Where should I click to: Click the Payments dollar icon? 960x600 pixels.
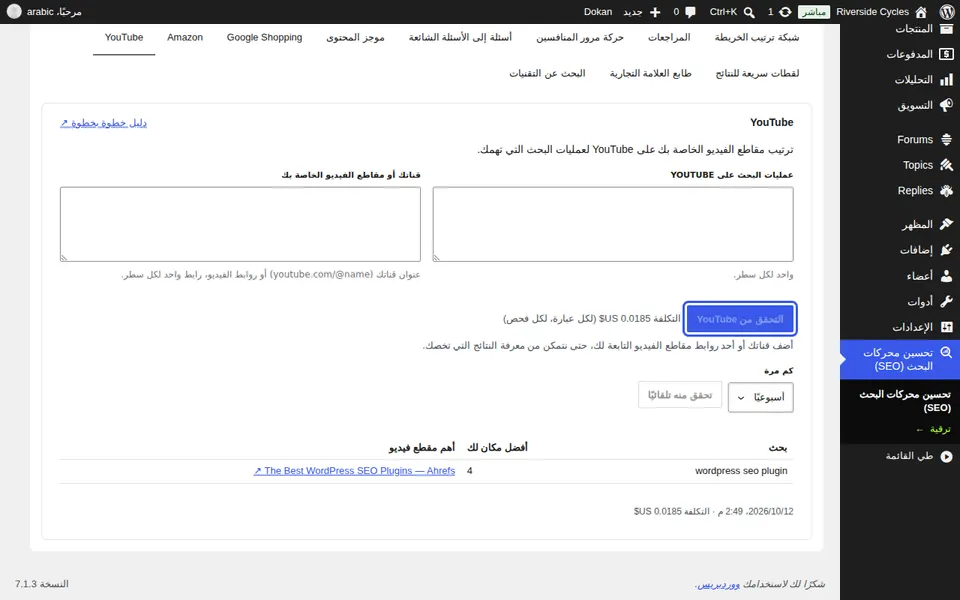[947, 54]
